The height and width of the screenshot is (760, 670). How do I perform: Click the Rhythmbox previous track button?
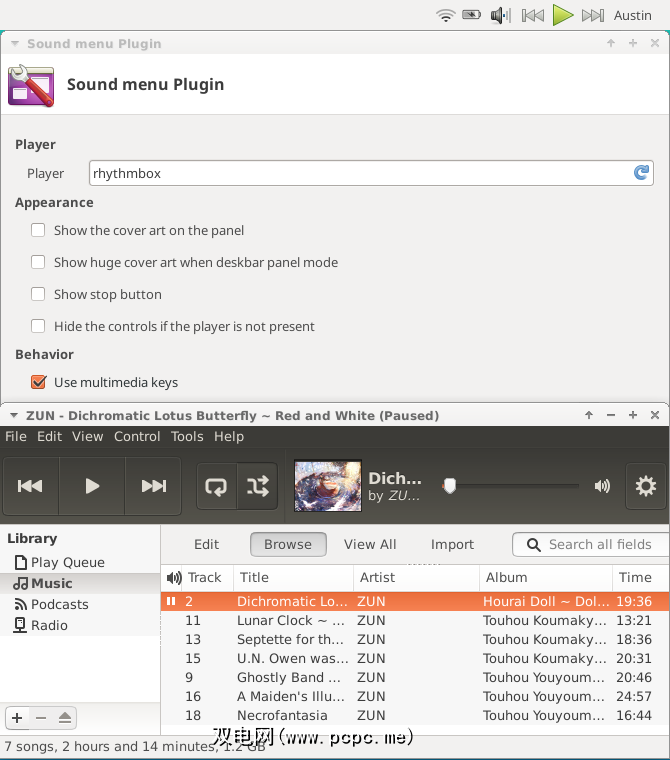tap(30, 486)
